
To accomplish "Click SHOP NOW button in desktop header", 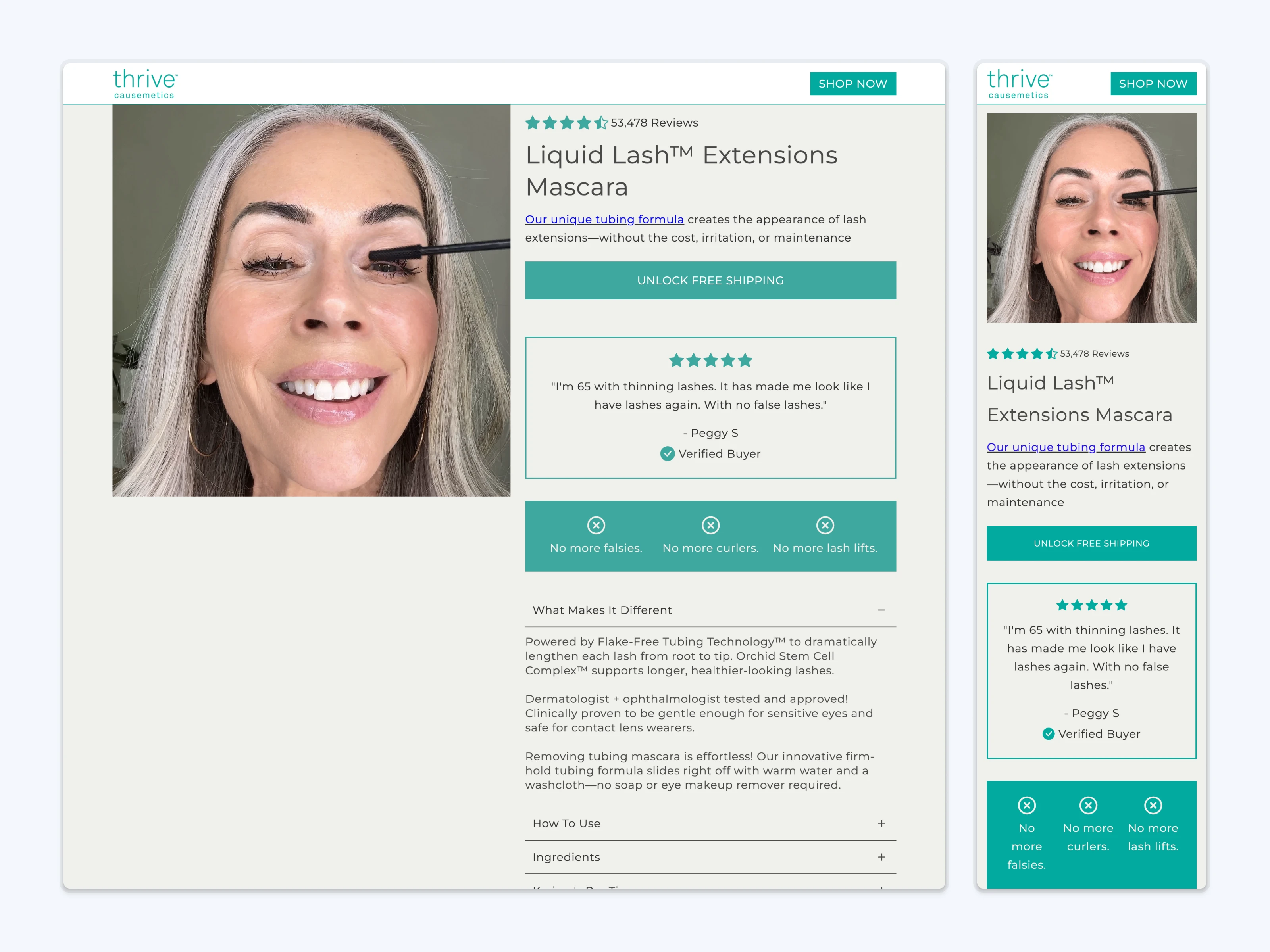I will 852,84.
